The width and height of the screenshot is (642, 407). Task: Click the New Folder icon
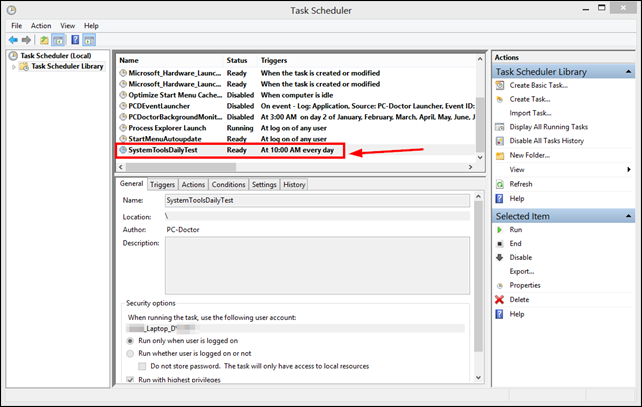point(500,156)
